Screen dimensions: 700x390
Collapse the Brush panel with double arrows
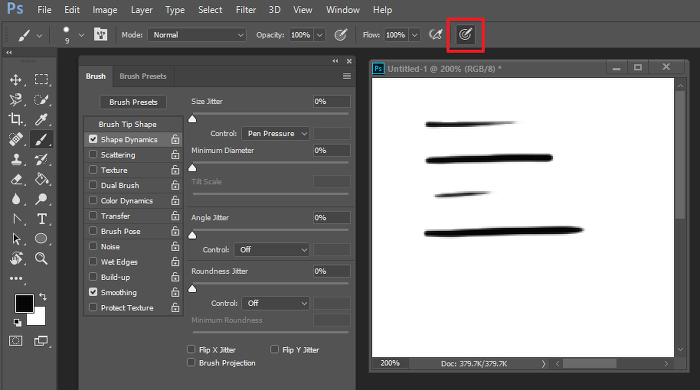[335, 61]
